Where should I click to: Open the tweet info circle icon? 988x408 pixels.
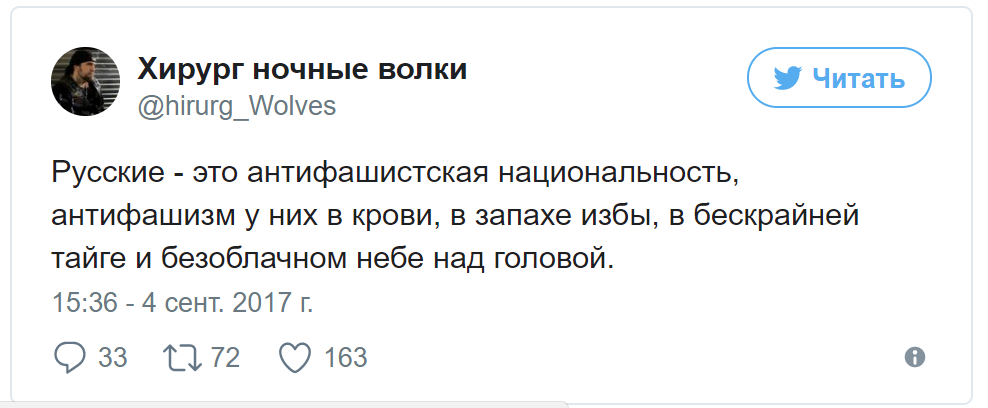coord(913,356)
